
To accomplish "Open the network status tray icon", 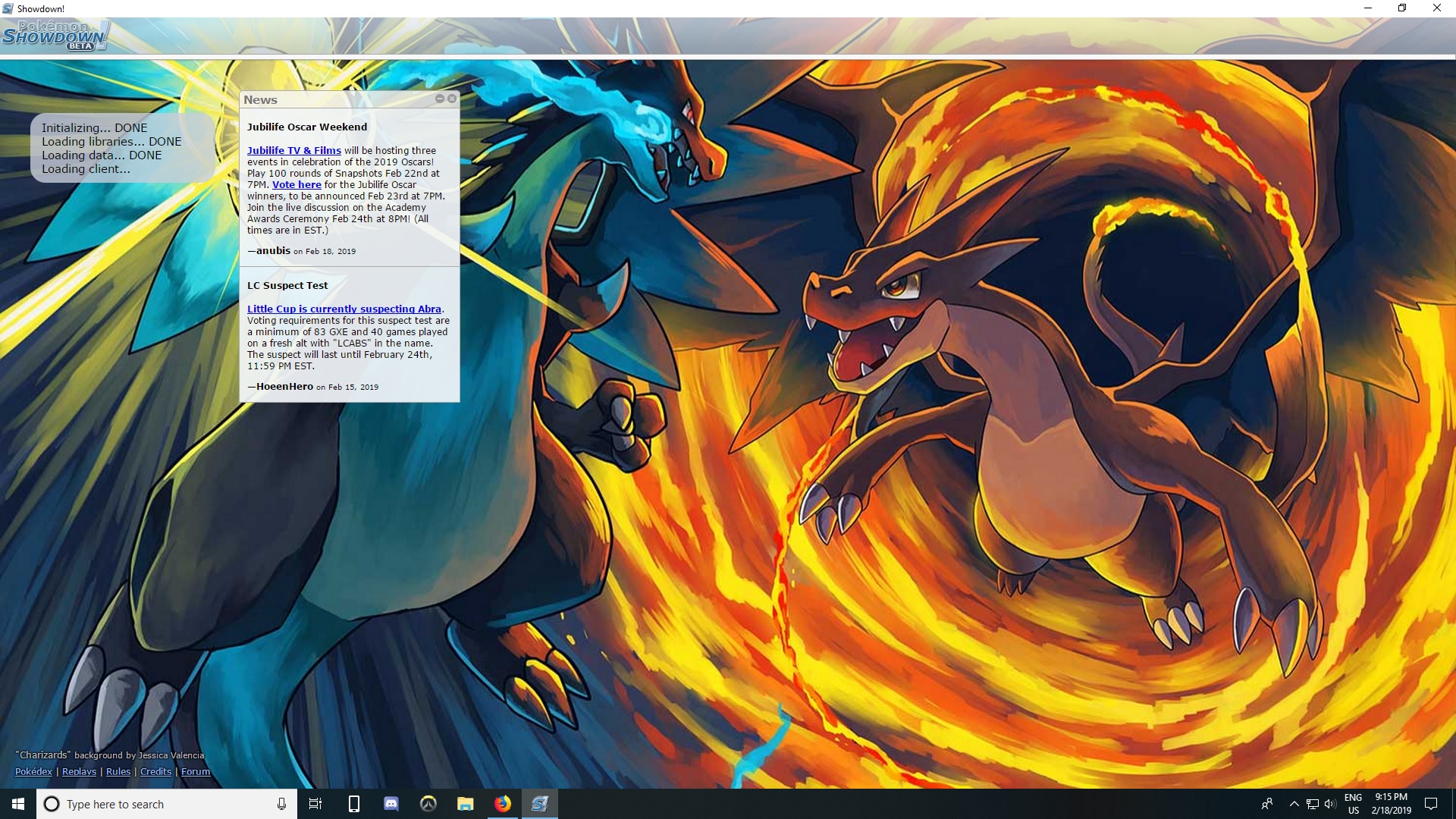I will coord(1313,804).
